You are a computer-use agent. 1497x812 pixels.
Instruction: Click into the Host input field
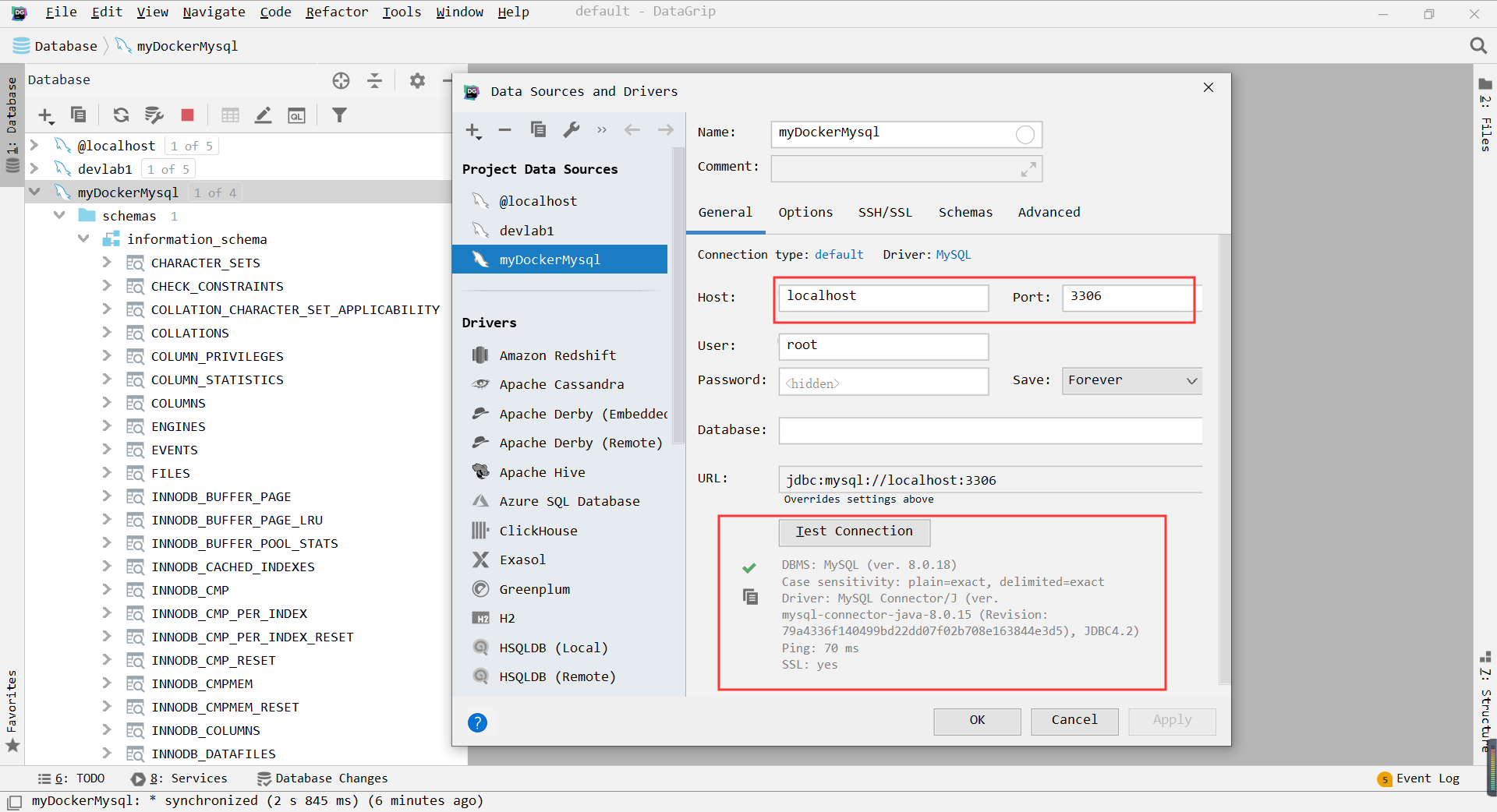pos(883,298)
